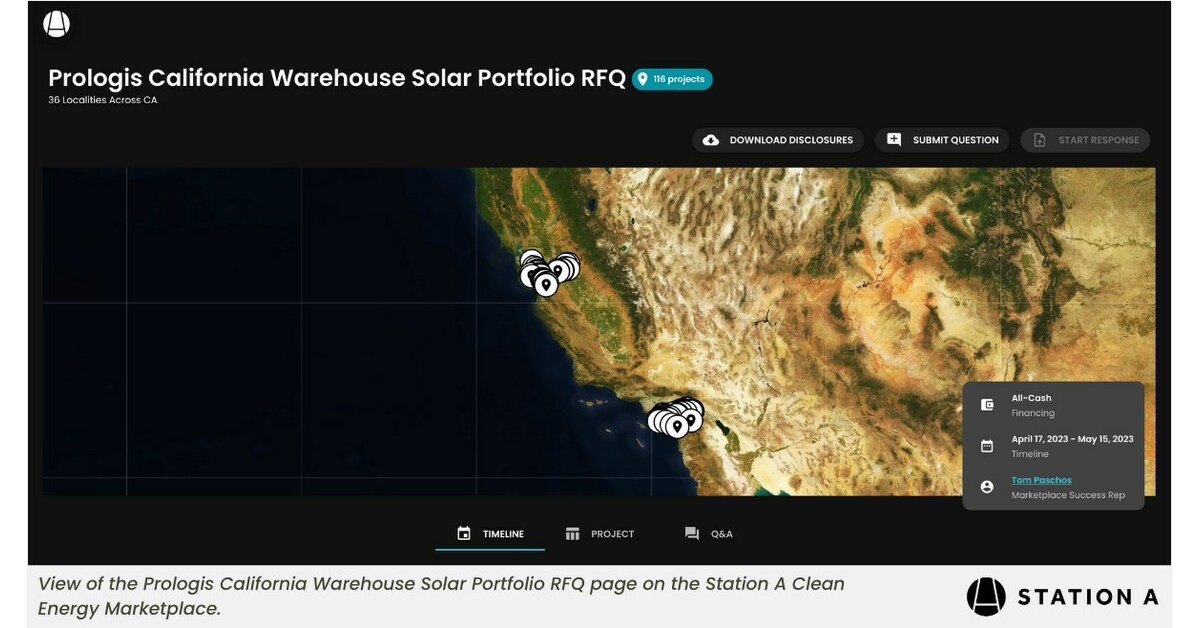This screenshot has height=628, width=1199.
Task: Click the cloud icon on Download Disclosures
Action: (x=710, y=140)
